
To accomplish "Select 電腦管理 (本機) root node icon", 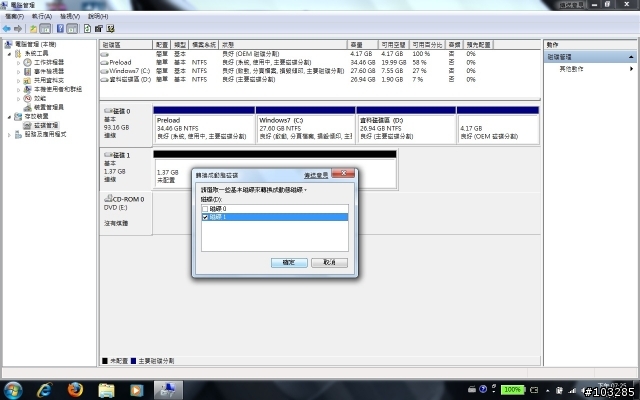I will coord(9,44).
